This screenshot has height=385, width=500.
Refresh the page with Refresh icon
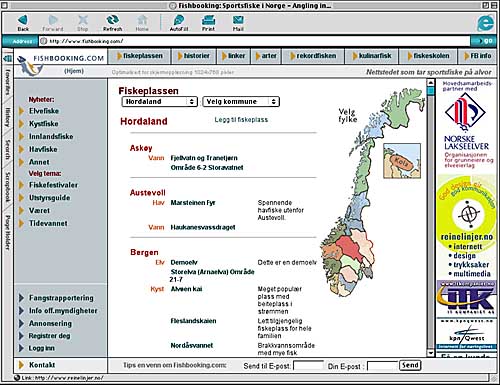[x=112, y=20]
